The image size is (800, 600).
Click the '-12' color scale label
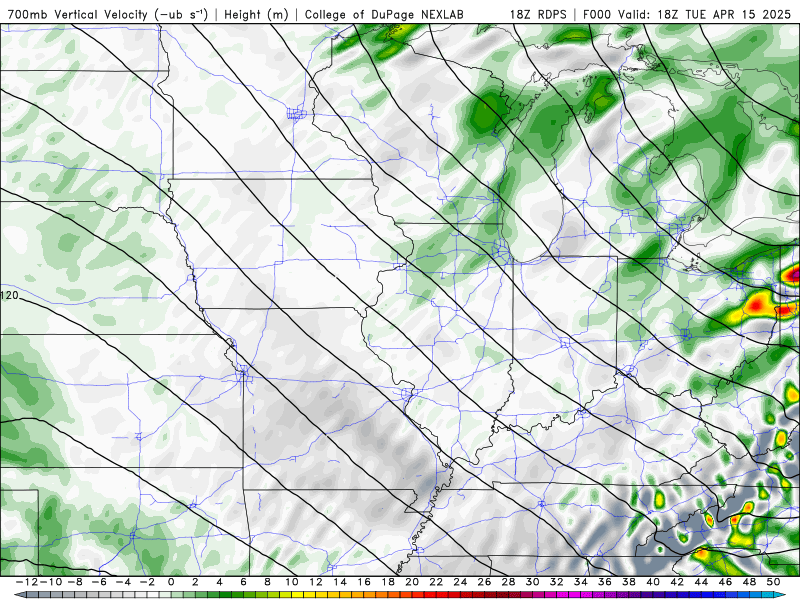click(x=27, y=582)
